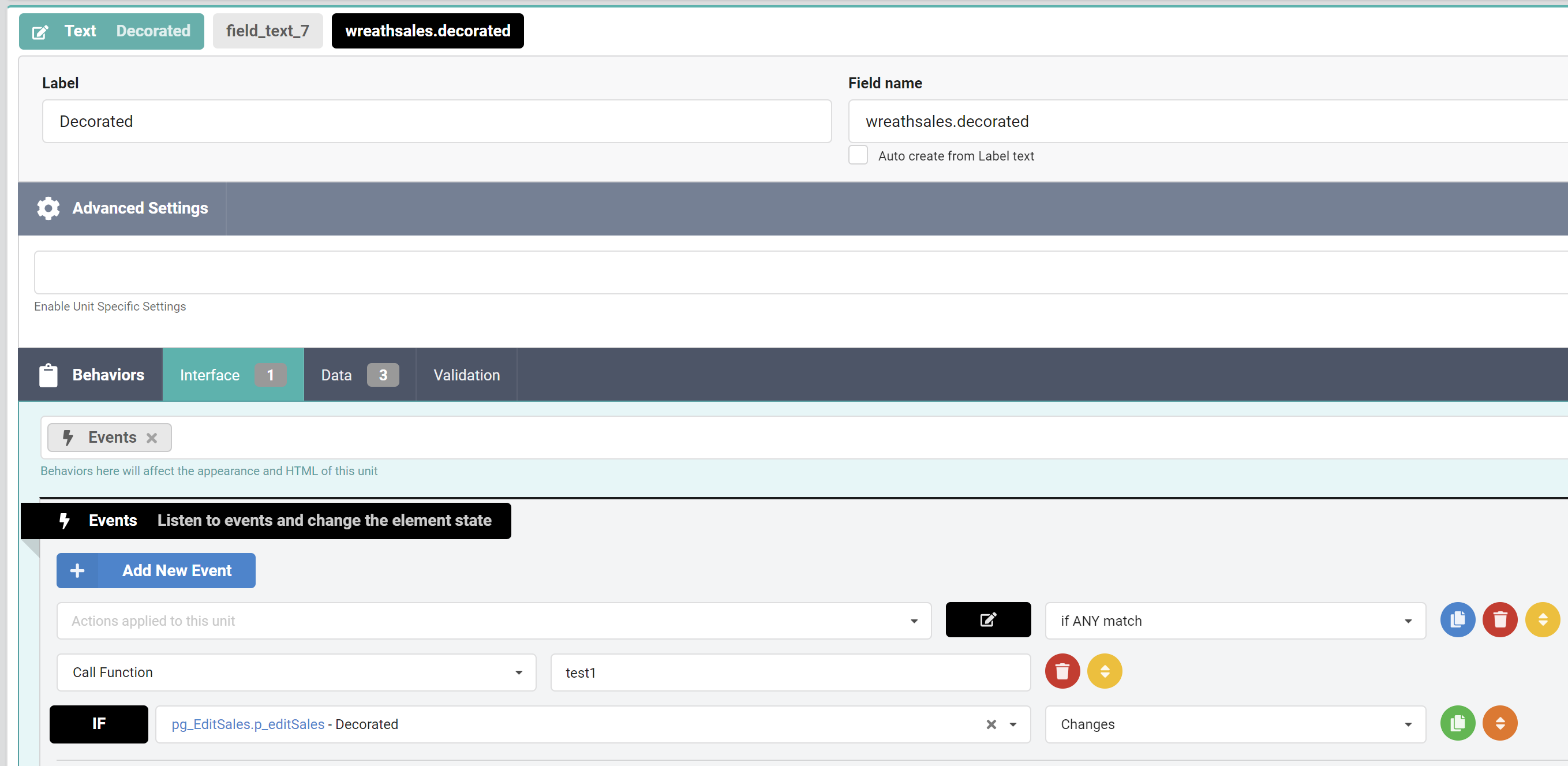Clear the Decorated condition field selection
This screenshot has width=1568, height=766.
(x=991, y=724)
